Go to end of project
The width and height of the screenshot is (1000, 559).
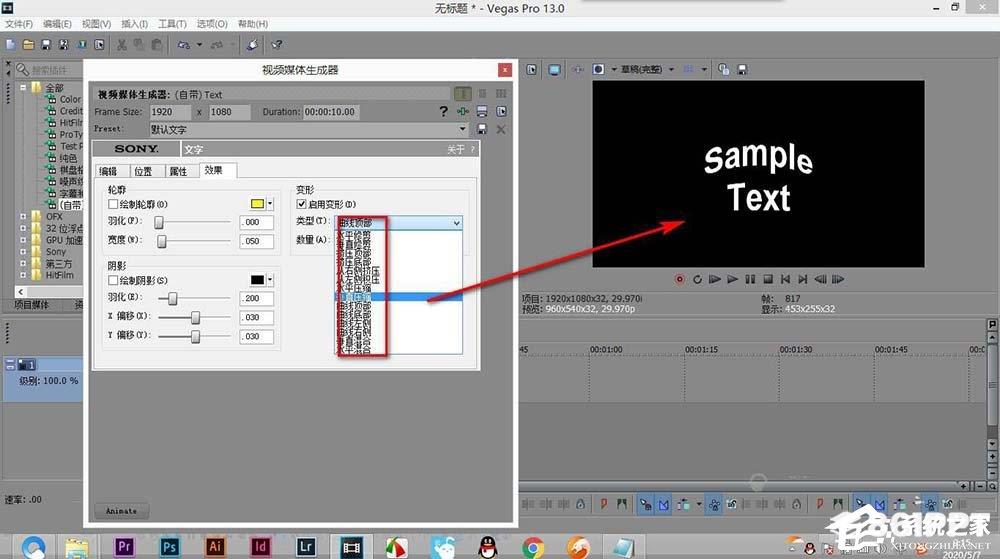(x=803, y=279)
